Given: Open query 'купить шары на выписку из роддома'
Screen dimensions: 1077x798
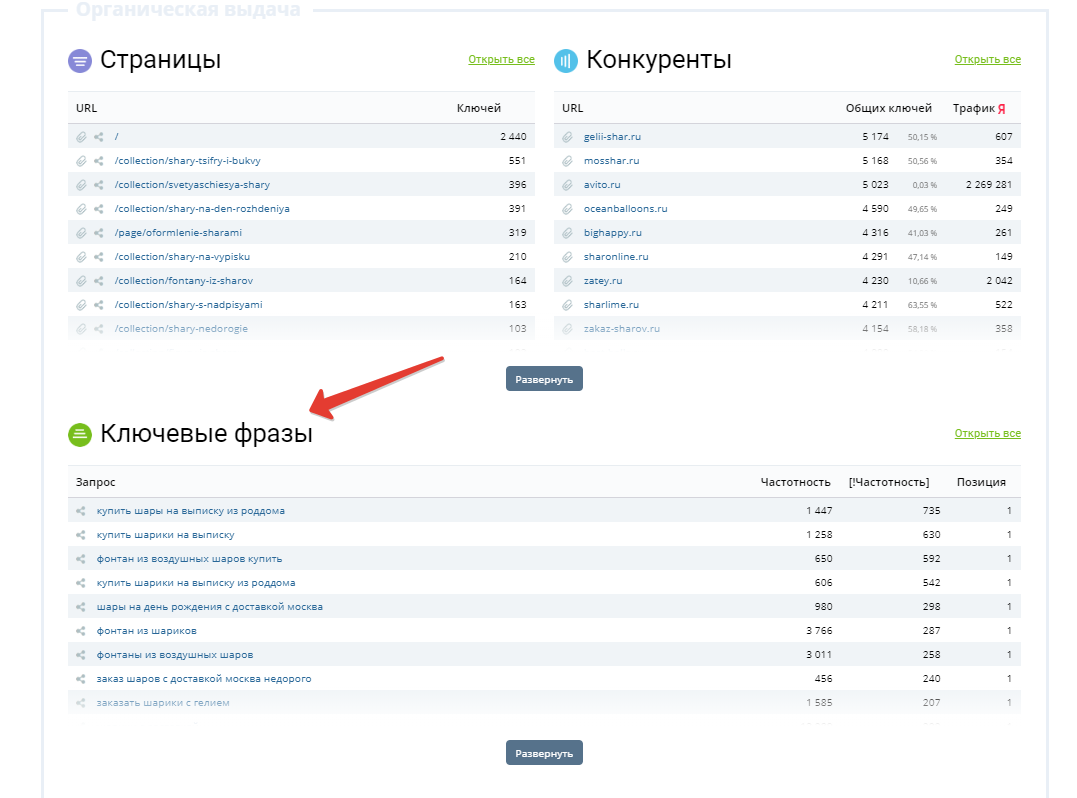Looking at the screenshot, I should [x=190, y=511].
